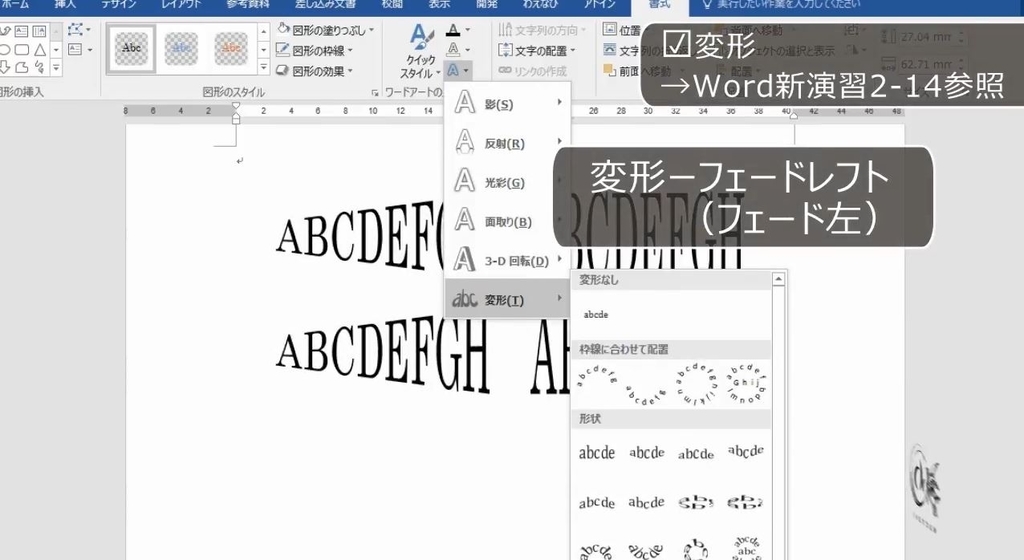Open the 挿入 ribbon tab

click(x=65, y=4)
